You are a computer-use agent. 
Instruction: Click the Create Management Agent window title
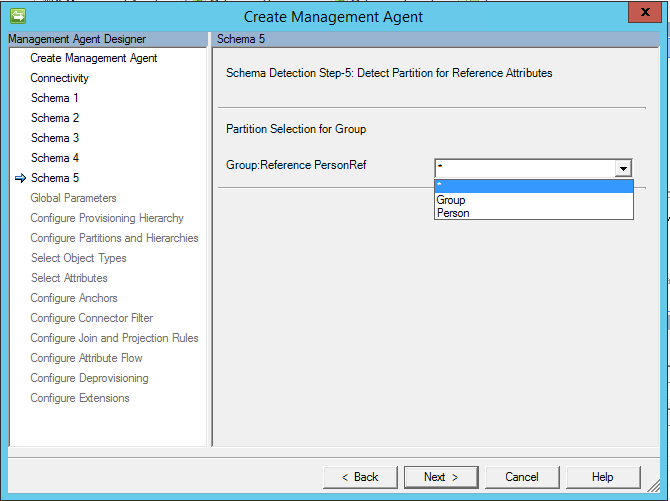tap(333, 17)
